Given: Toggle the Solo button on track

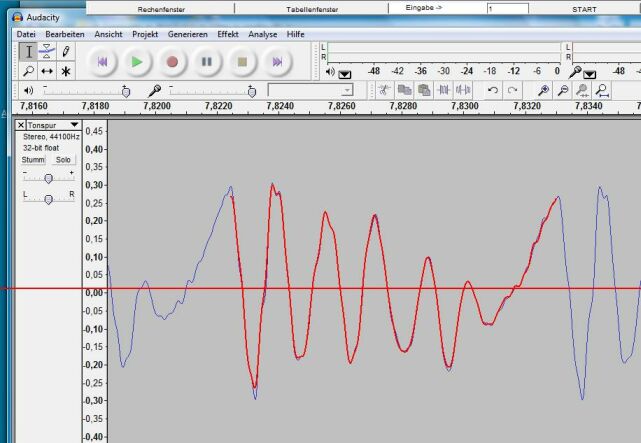Looking at the screenshot, I should pos(63,159).
